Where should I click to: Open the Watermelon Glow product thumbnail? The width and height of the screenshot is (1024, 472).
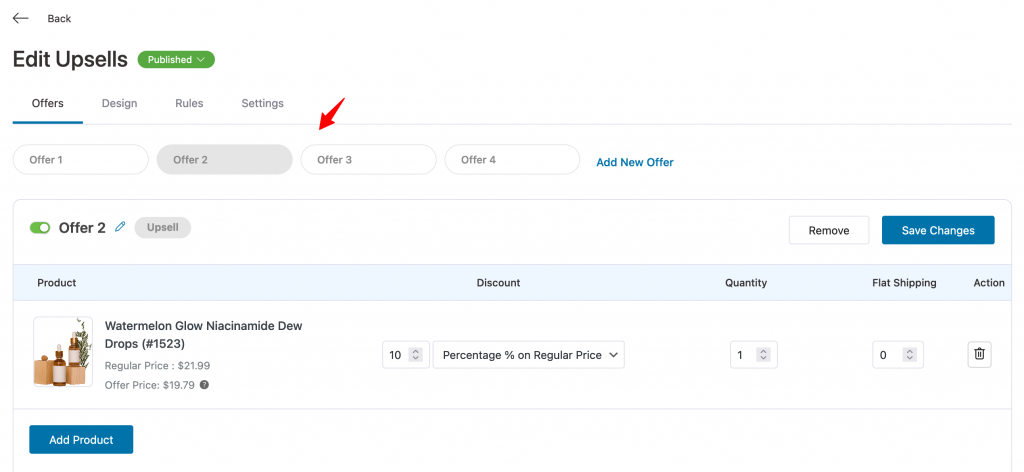(63, 352)
